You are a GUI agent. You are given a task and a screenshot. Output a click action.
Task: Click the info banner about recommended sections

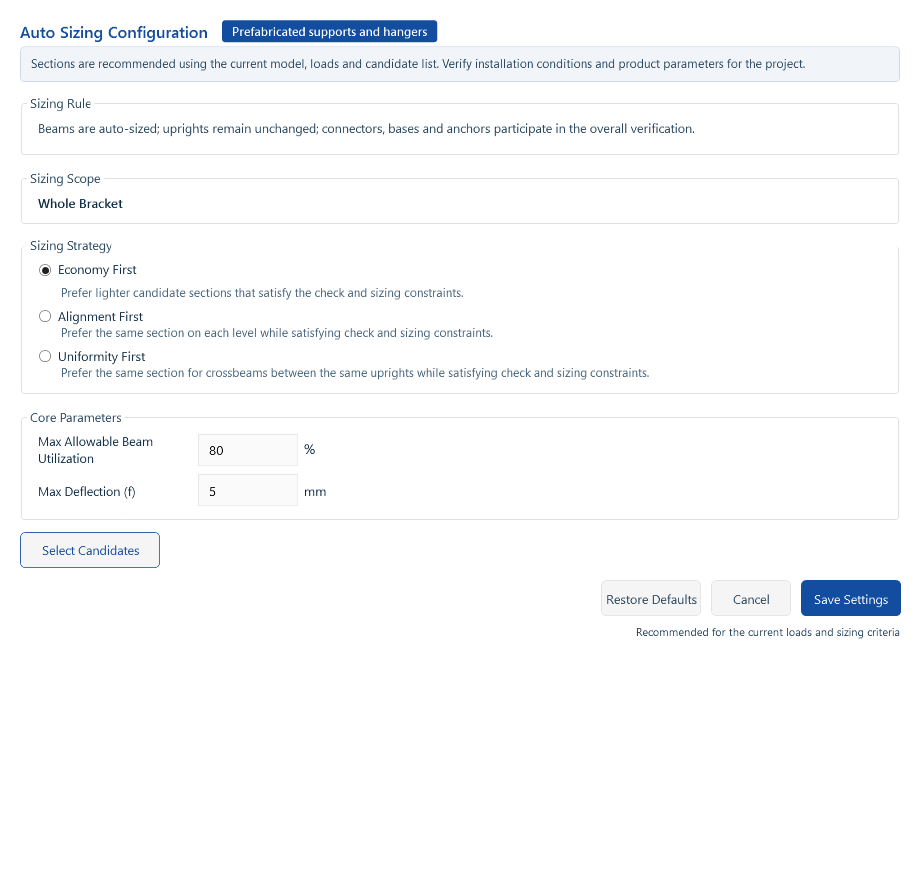pos(460,64)
